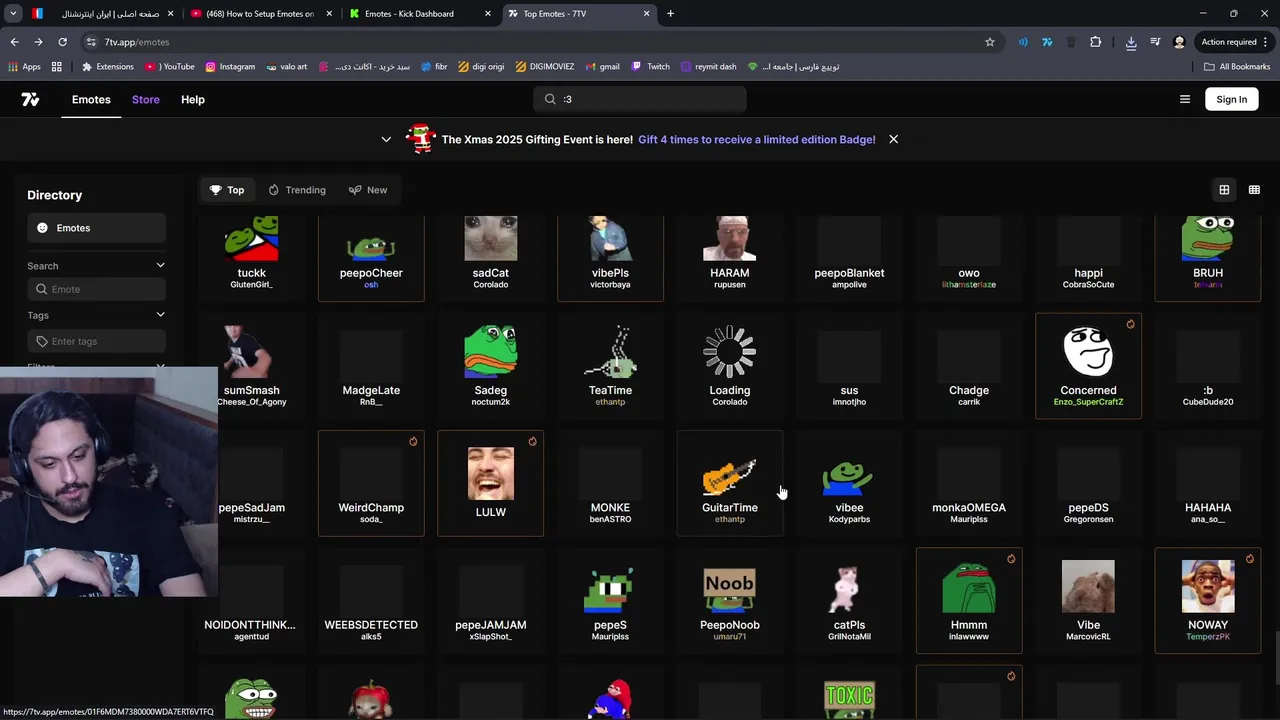Click the MadgeLate emote name
Image resolution: width=1280 pixels, height=720 pixels.
(x=371, y=390)
